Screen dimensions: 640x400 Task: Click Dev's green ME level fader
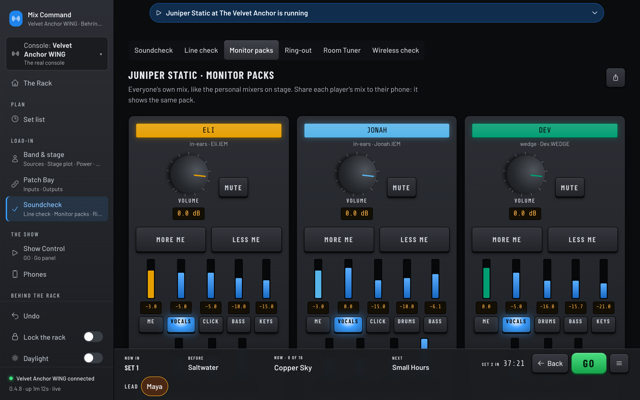[486, 279]
